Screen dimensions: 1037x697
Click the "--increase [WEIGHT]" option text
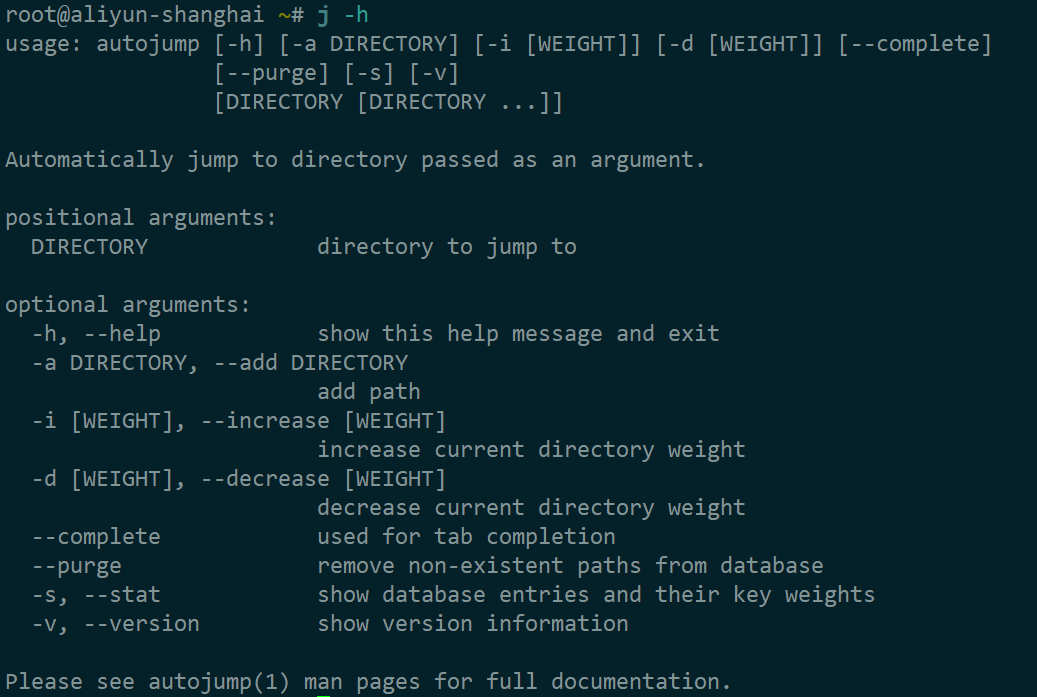[323, 421]
